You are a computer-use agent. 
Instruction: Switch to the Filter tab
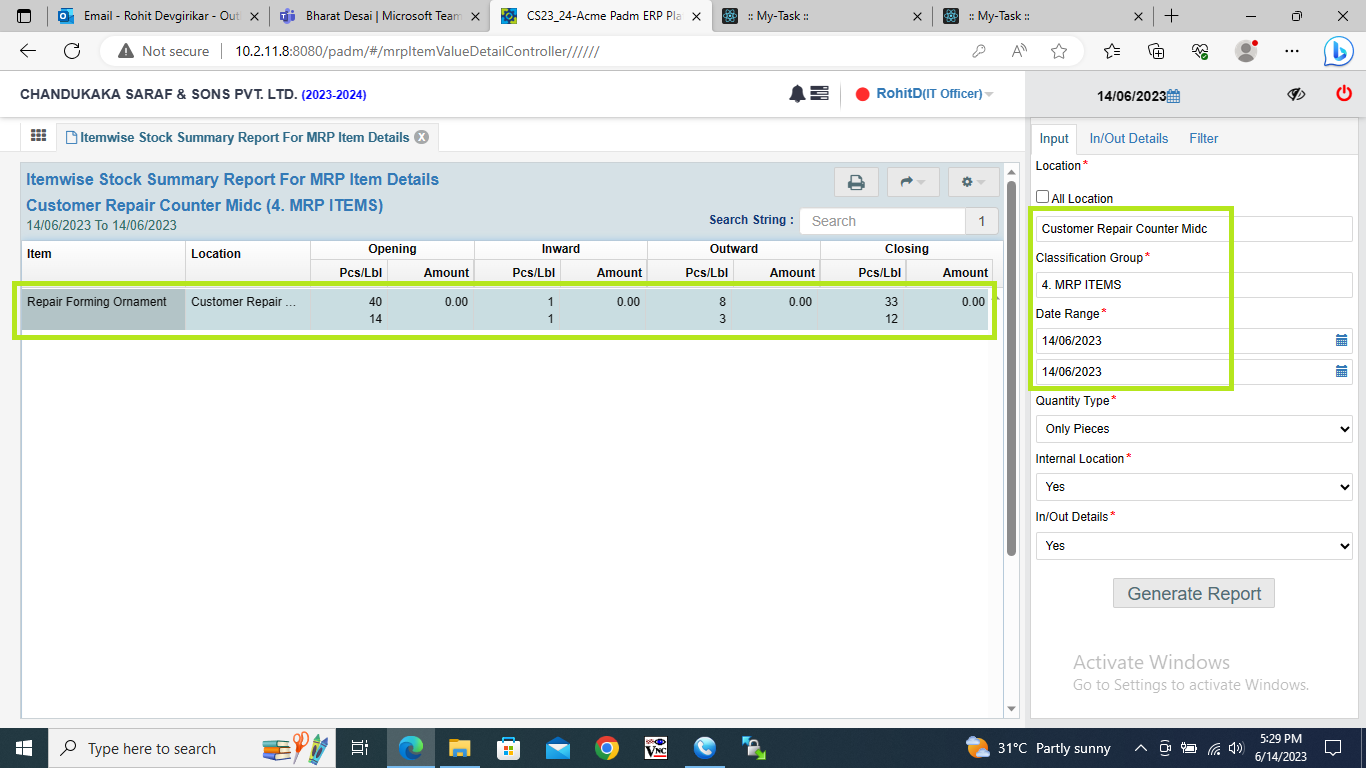click(1204, 138)
